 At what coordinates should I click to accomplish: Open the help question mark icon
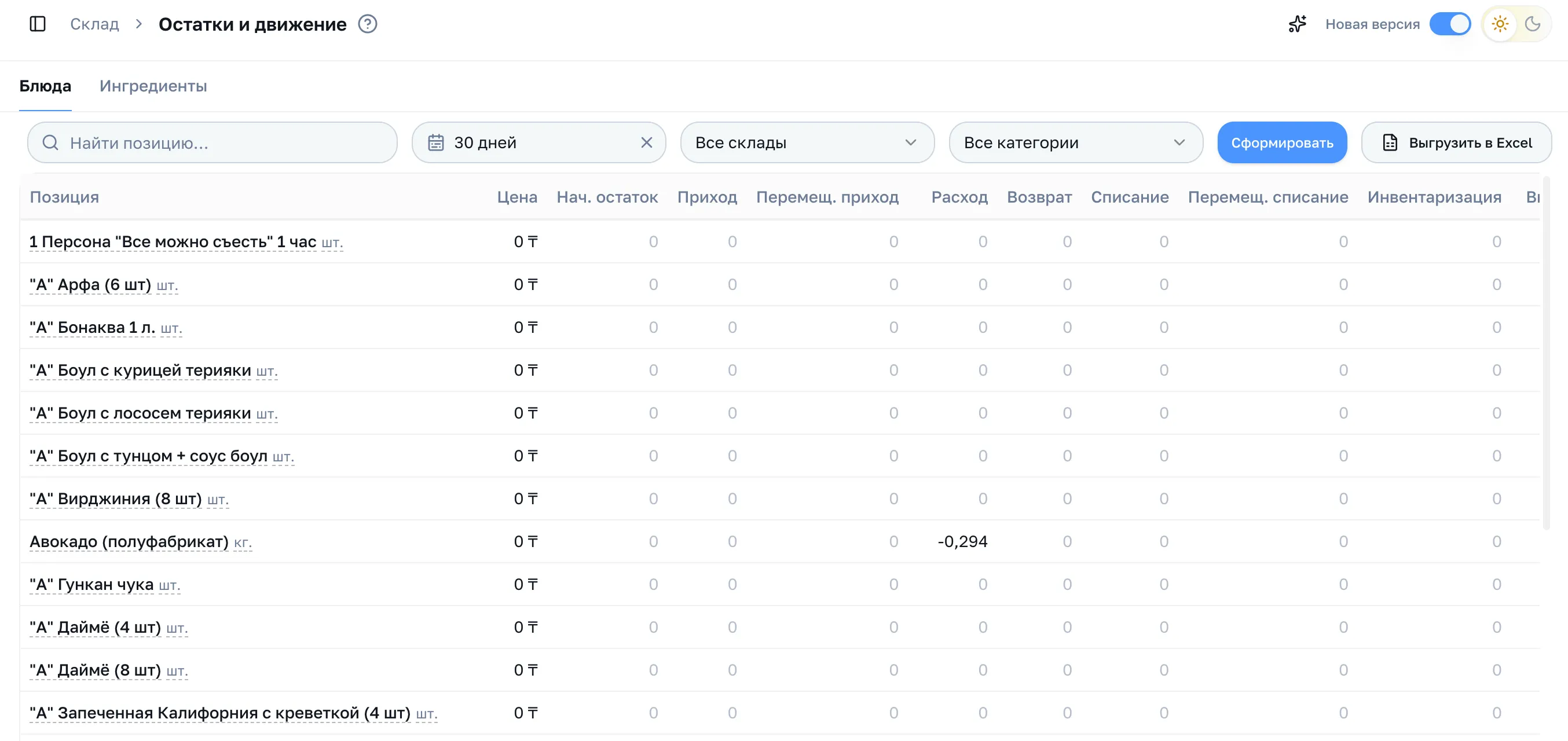(x=368, y=24)
